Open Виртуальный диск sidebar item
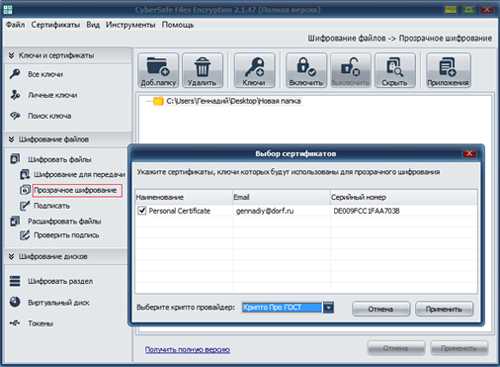The width and height of the screenshot is (500, 367). (x=59, y=303)
